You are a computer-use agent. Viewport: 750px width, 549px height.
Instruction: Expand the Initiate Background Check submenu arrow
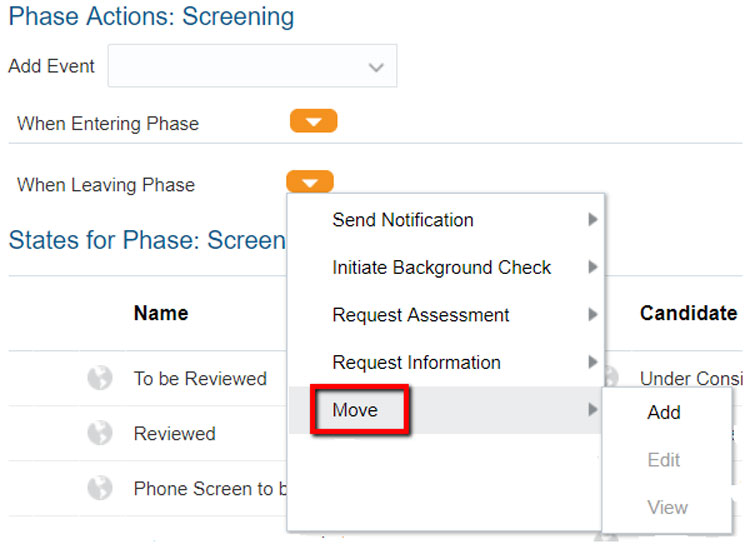click(593, 267)
